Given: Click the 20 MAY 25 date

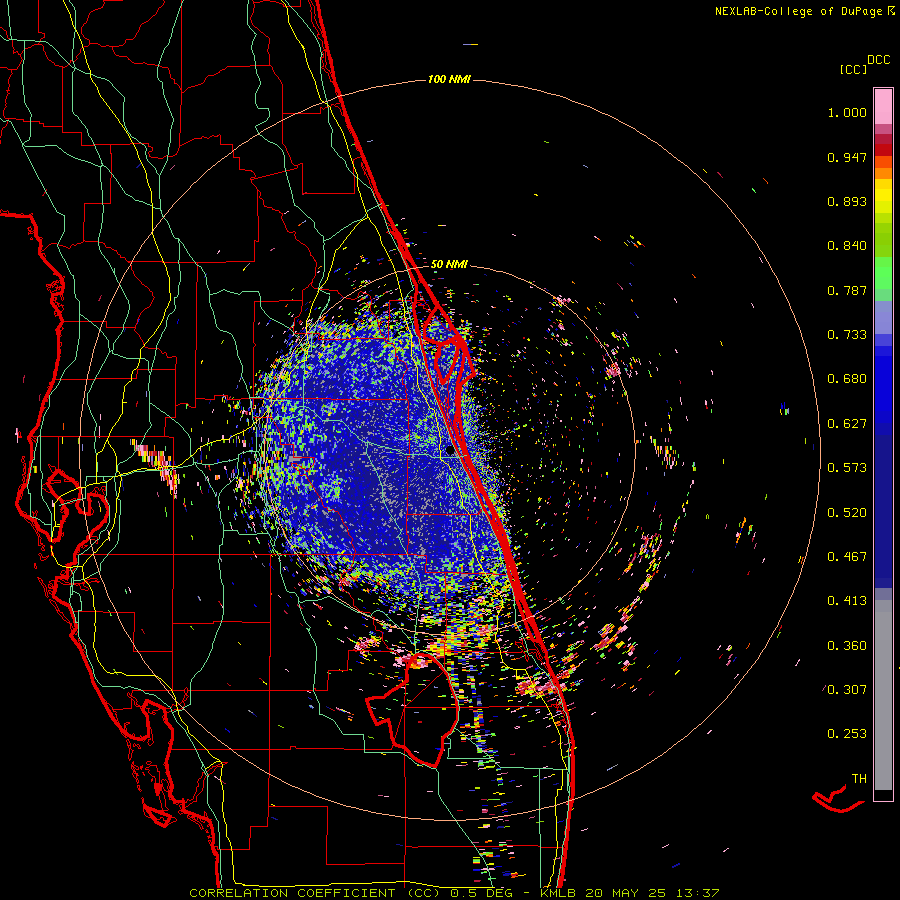Looking at the screenshot, I should (626, 893).
